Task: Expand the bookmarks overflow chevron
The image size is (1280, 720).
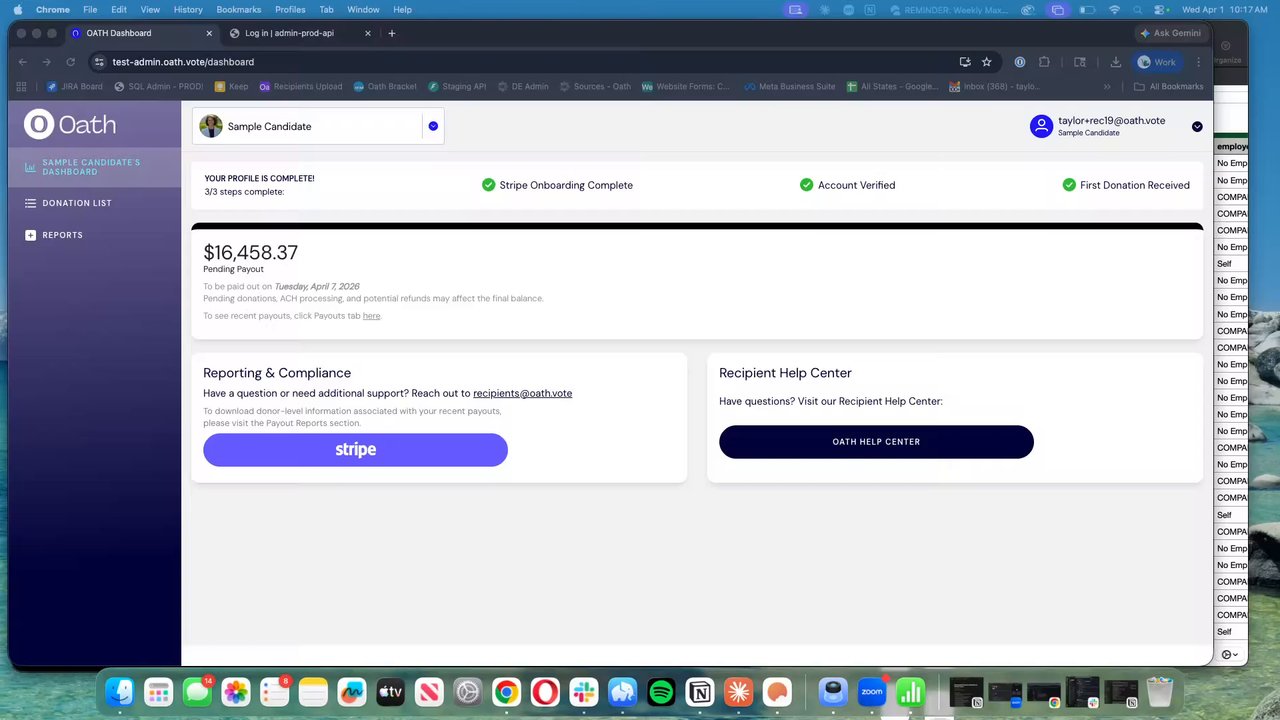Action: (1107, 87)
